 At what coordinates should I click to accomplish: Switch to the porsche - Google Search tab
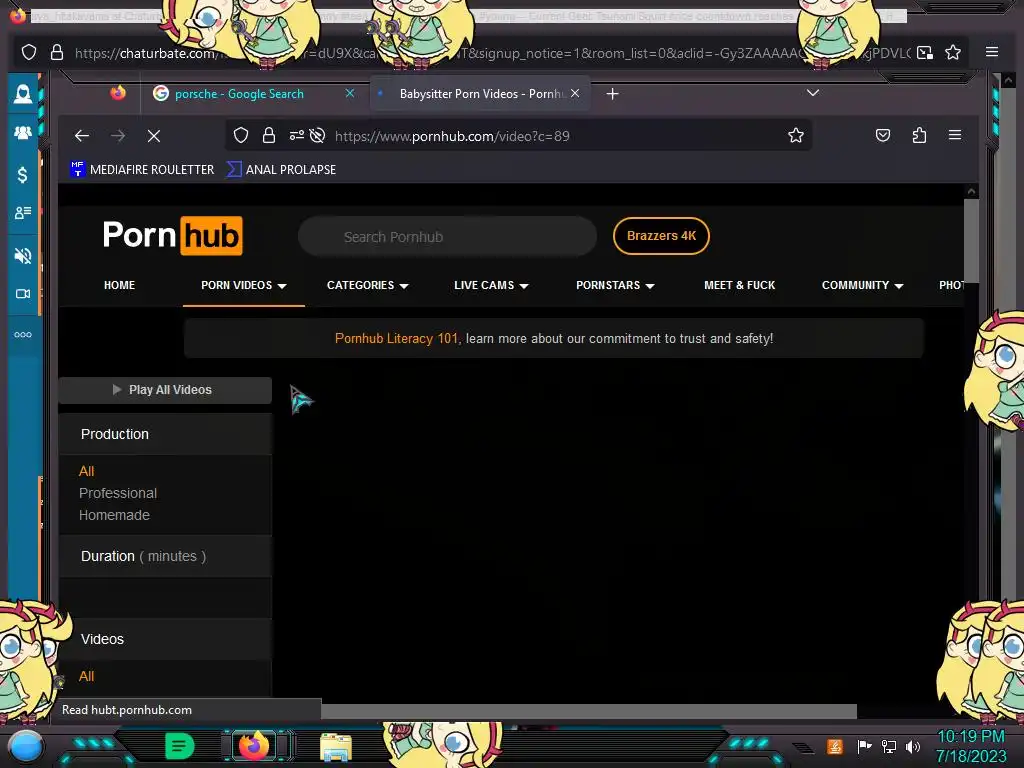pos(240,94)
